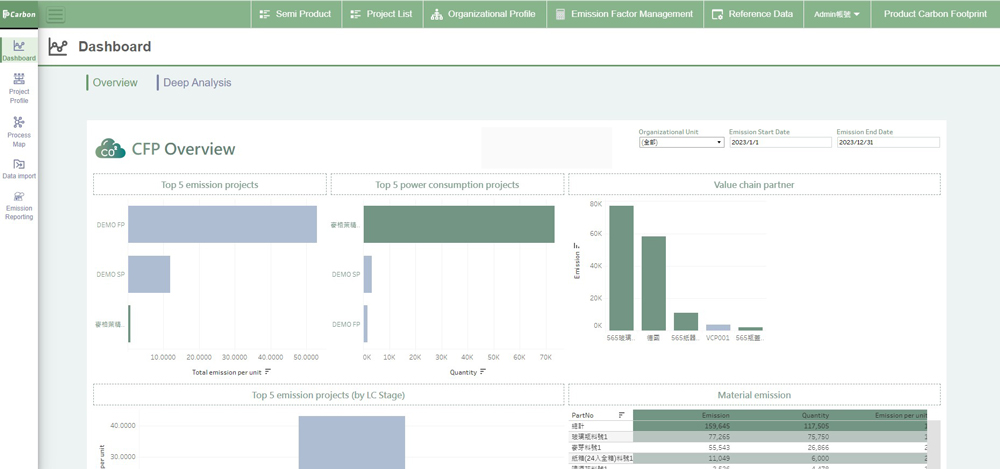
Task: Toggle the hamburger menu in the top bar
Action: click(x=55, y=15)
